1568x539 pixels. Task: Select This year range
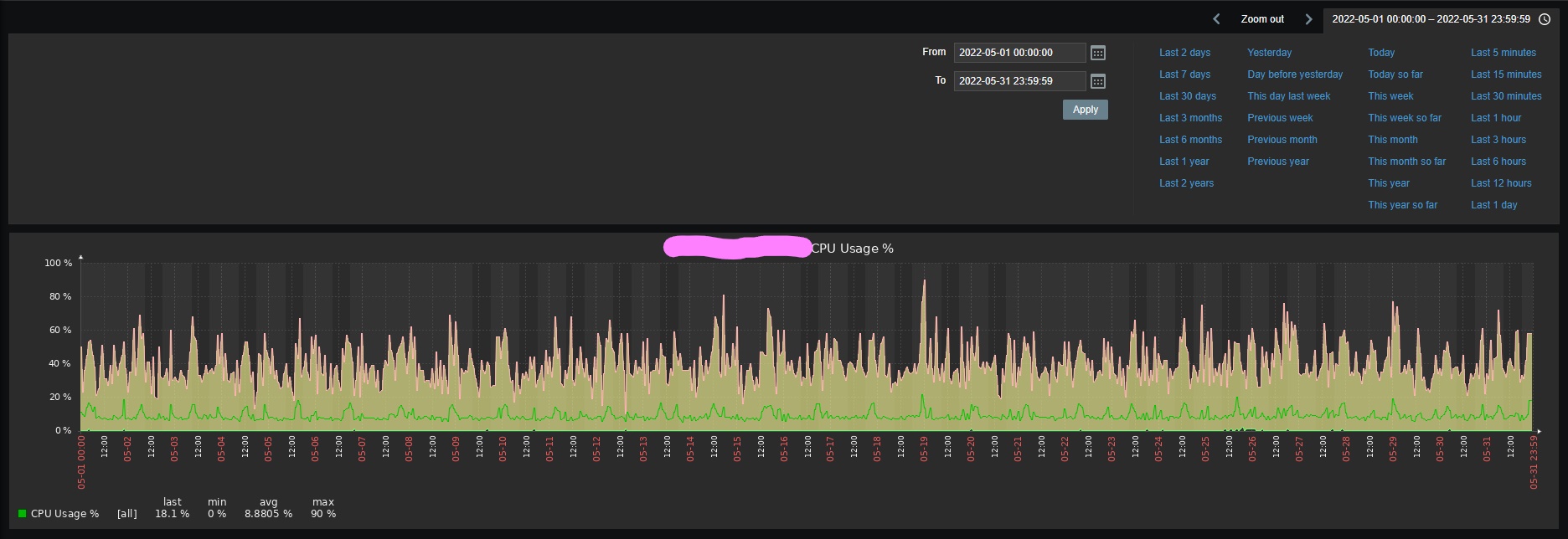point(1389,183)
